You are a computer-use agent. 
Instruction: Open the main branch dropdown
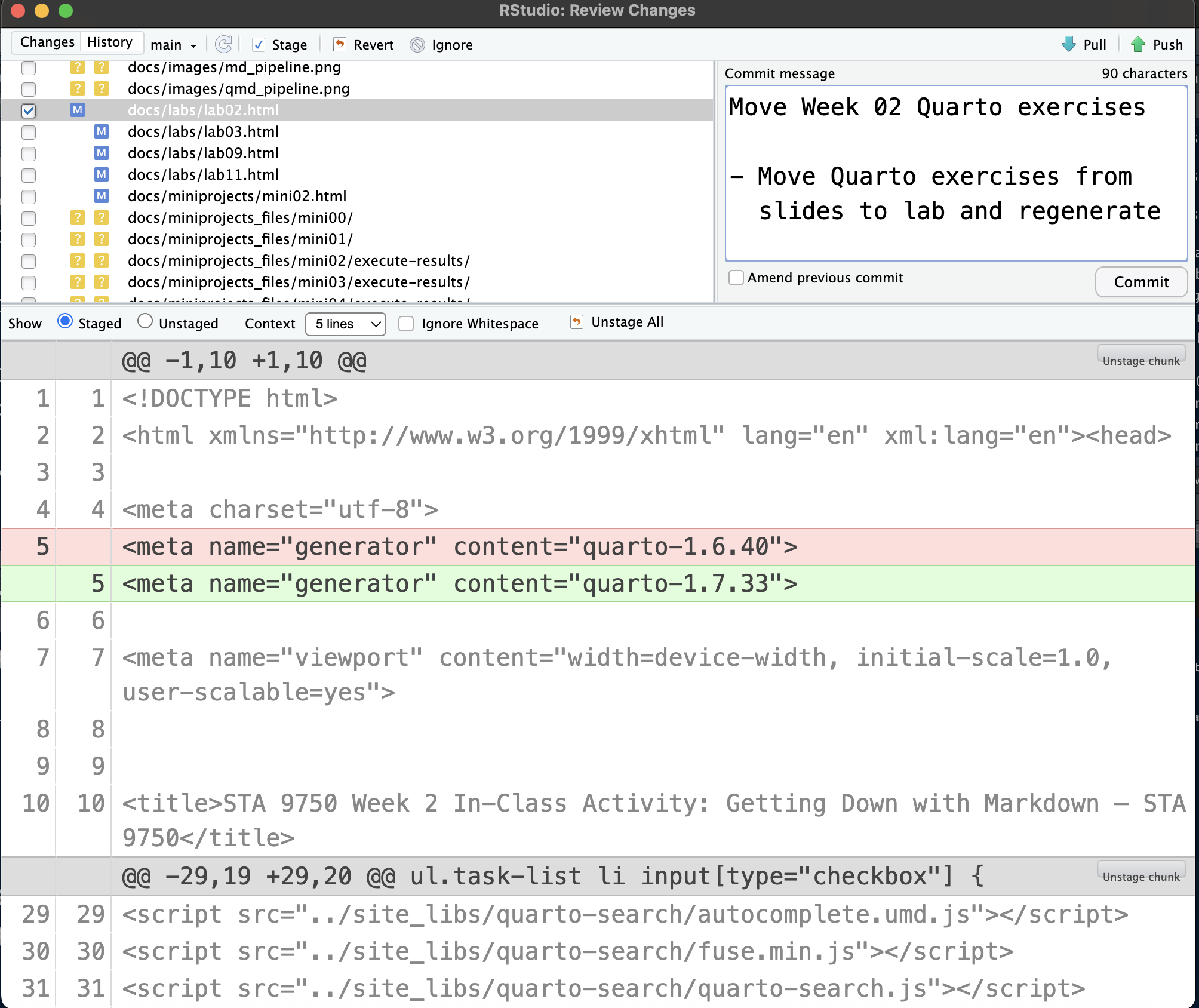(173, 45)
